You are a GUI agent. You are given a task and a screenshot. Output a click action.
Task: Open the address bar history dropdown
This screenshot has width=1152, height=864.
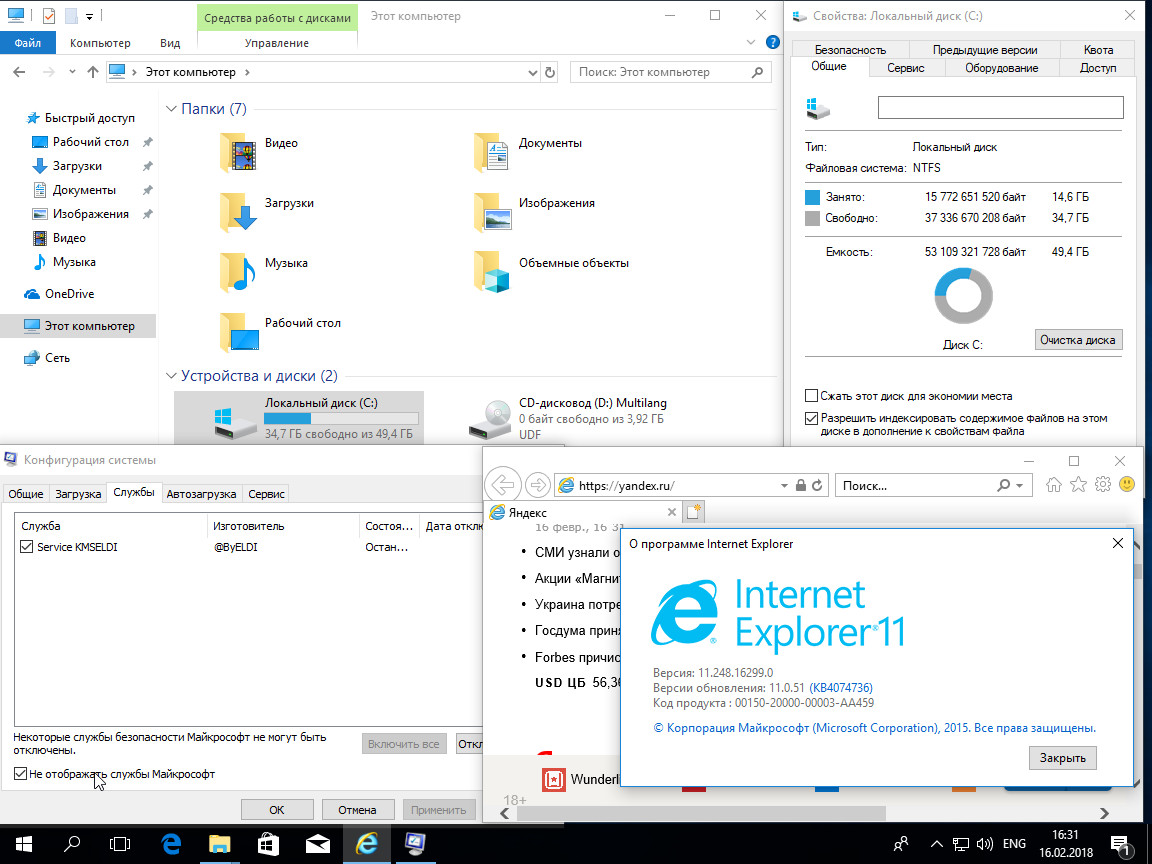tap(533, 72)
